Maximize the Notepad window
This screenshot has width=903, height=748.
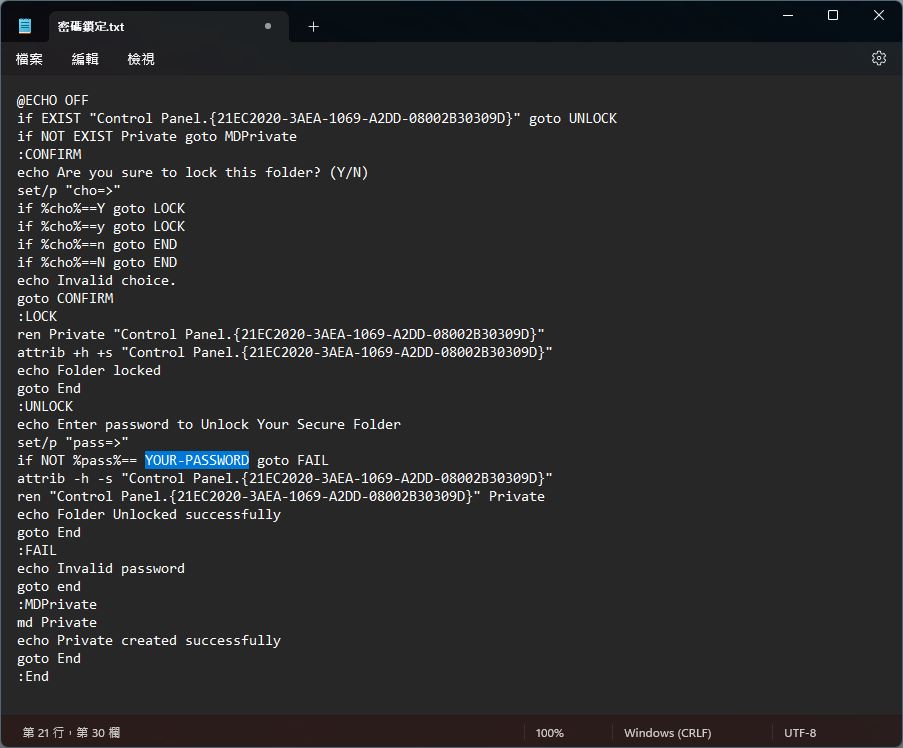click(833, 16)
